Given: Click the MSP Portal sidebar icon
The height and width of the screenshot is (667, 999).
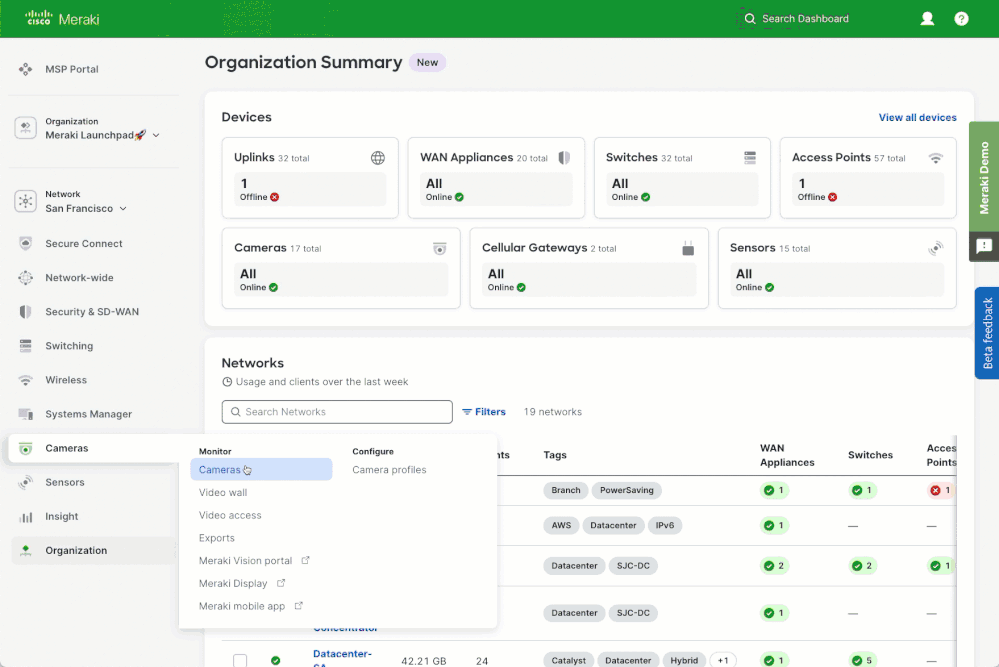Looking at the screenshot, I should (x=25, y=69).
